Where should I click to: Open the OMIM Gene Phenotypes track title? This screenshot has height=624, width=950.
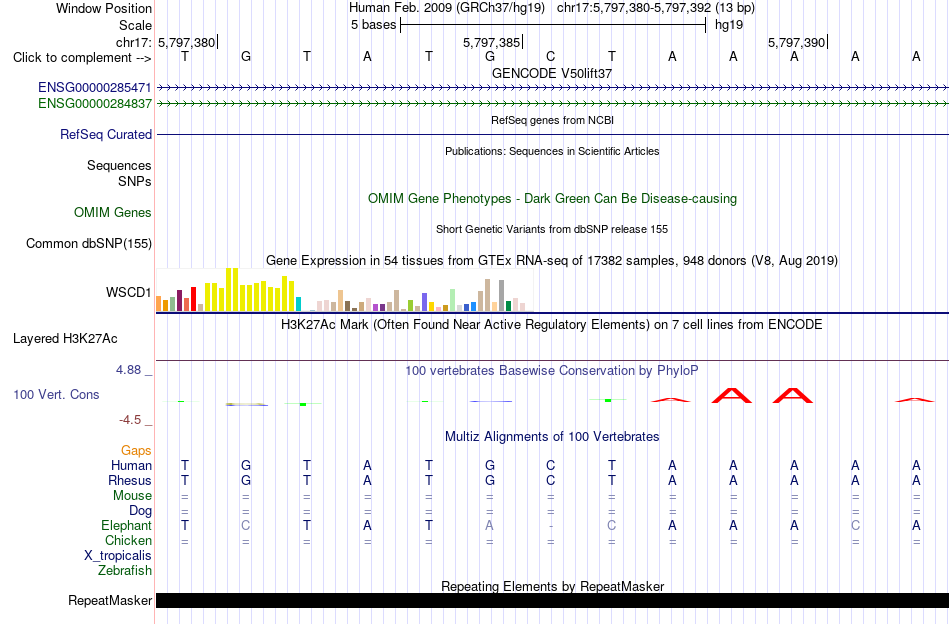click(552, 199)
